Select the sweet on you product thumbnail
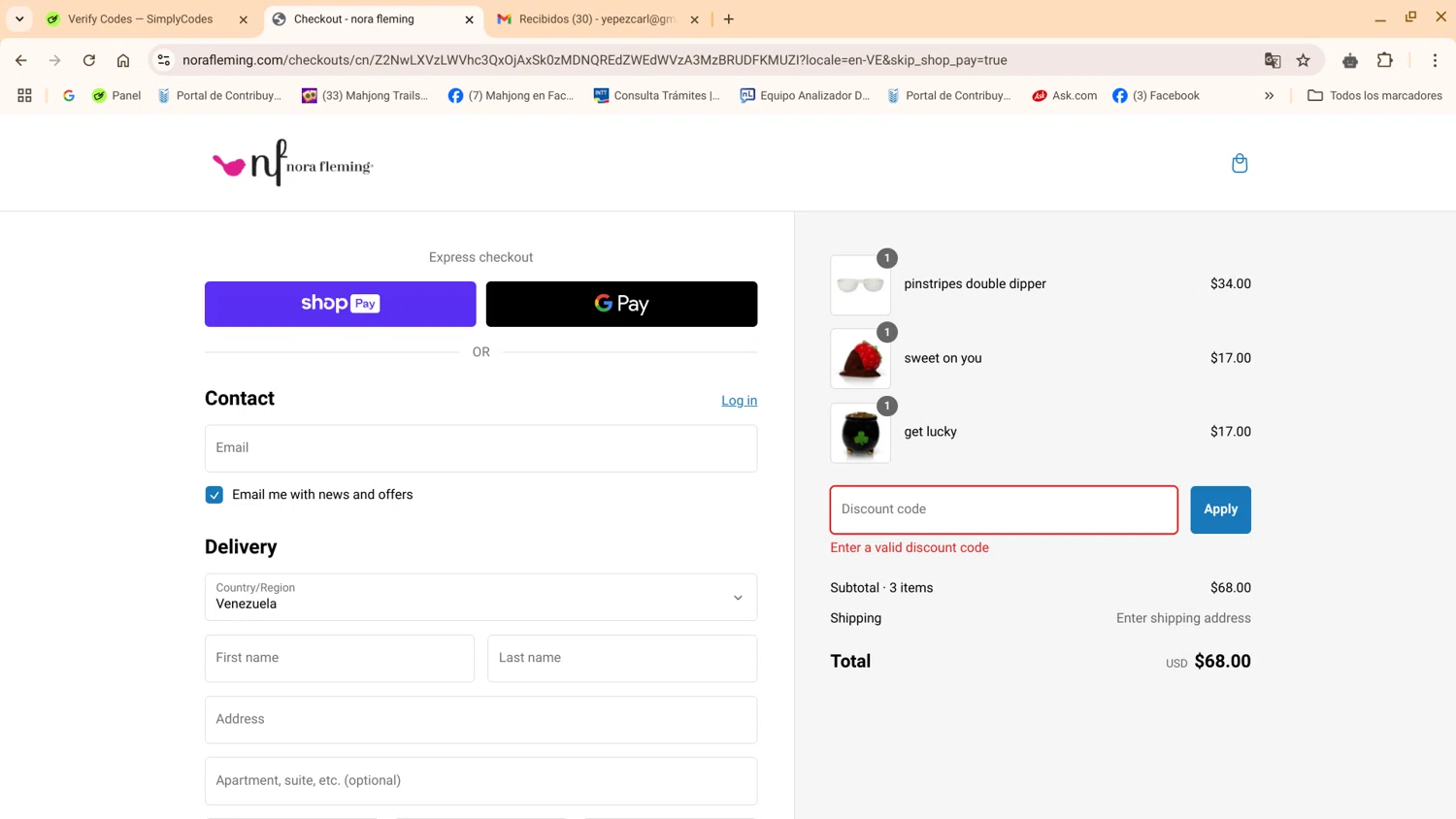The height and width of the screenshot is (819, 1456). pyautogui.click(x=860, y=358)
